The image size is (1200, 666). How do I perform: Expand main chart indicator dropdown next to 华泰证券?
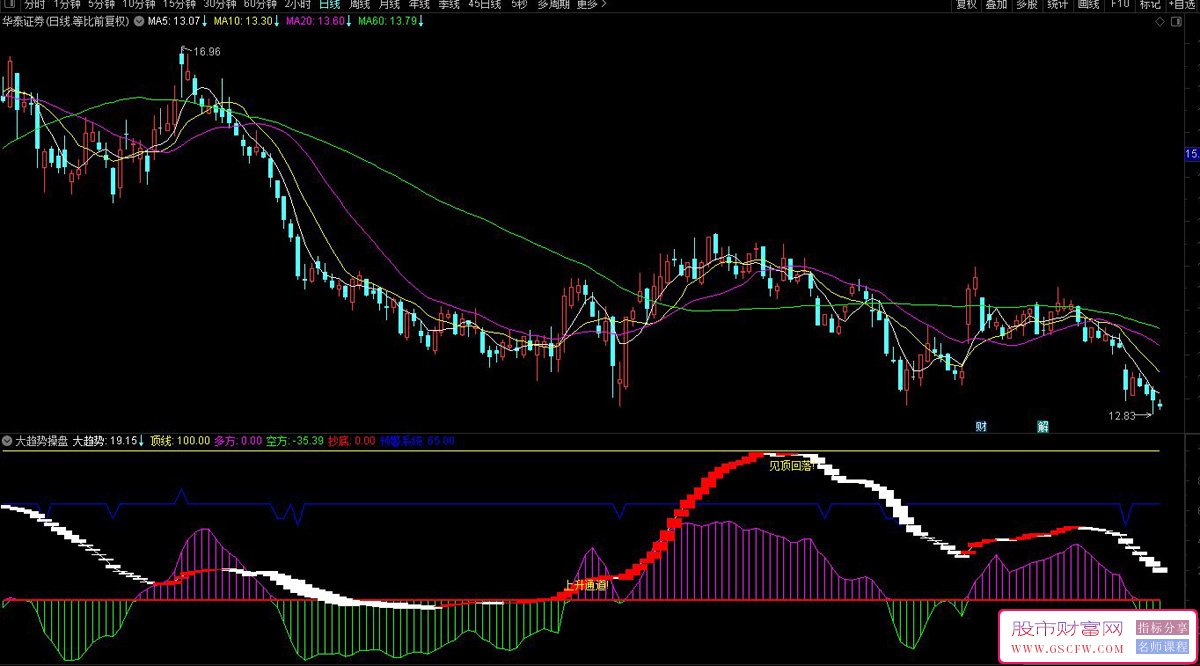point(138,21)
